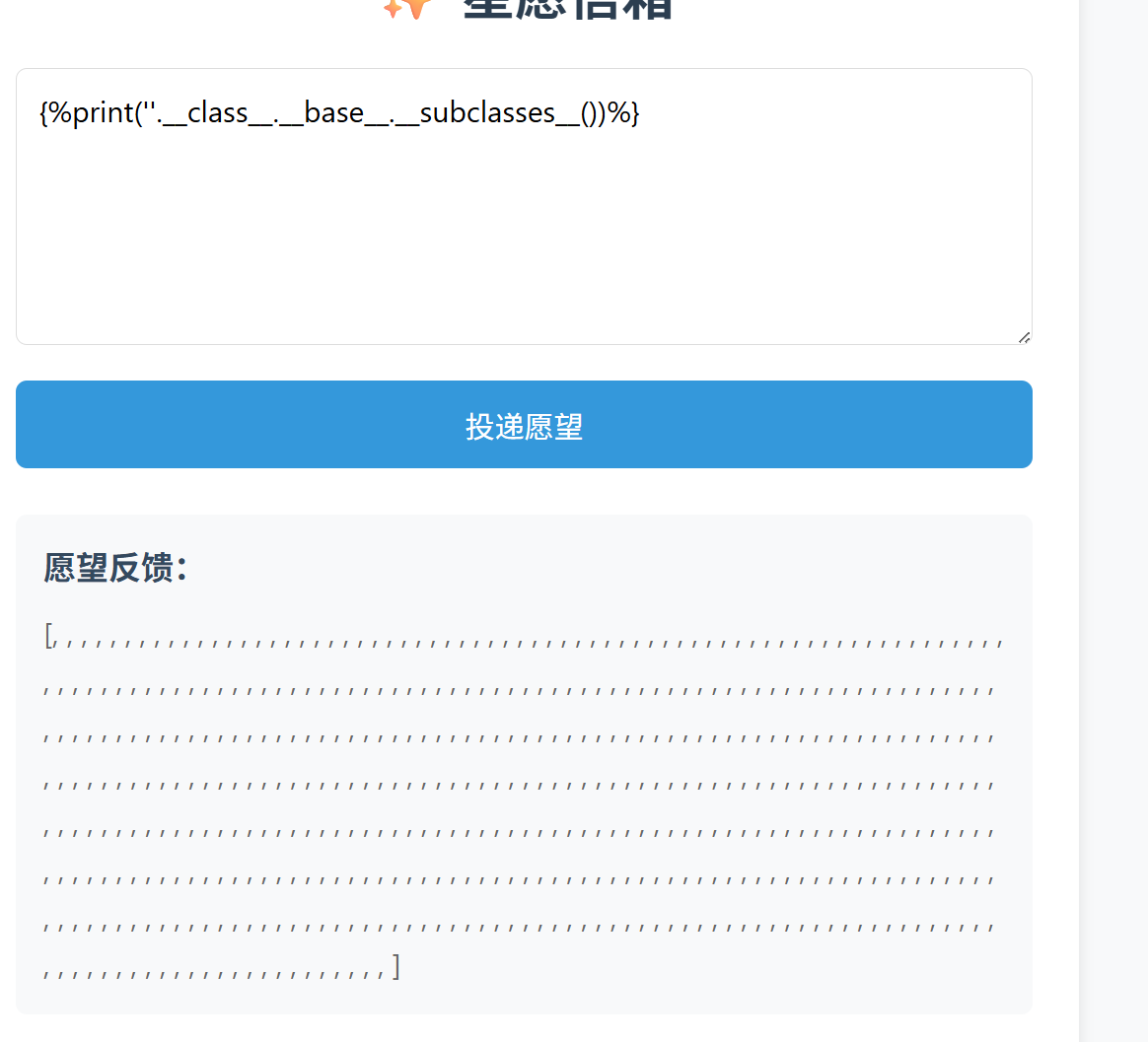1148x1042 pixels.
Task: Click the 愿望反馈: heading text
Action: click(115, 568)
